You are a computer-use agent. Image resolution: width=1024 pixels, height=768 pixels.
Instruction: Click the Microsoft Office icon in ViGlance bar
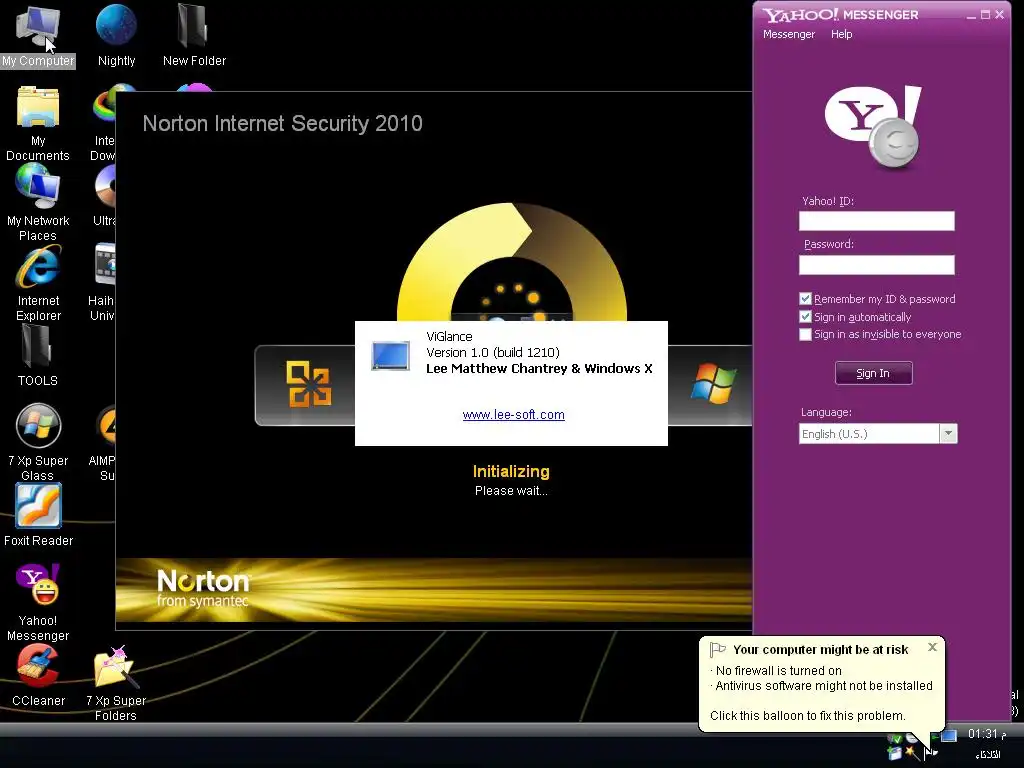[308, 384]
